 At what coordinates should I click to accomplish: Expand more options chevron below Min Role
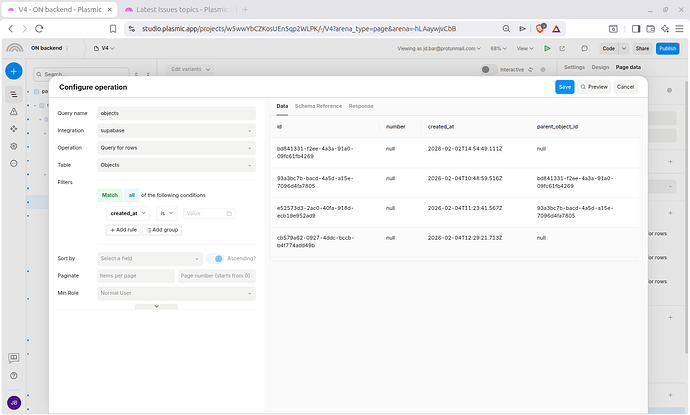tap(157, 306)
